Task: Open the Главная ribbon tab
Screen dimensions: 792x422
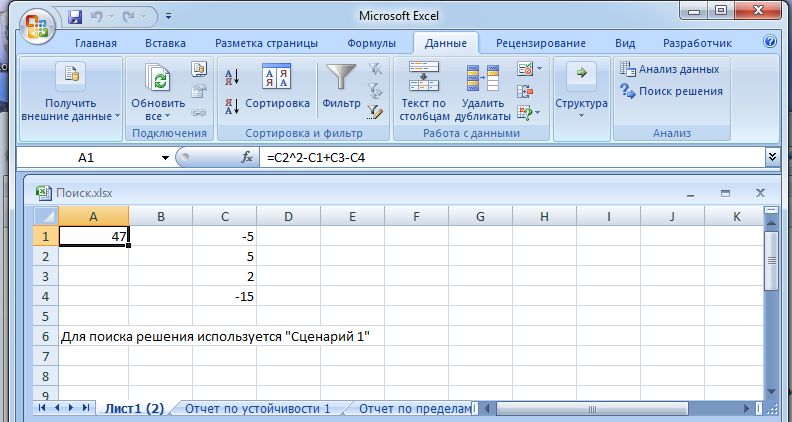Action: click(x=96, y=43)
